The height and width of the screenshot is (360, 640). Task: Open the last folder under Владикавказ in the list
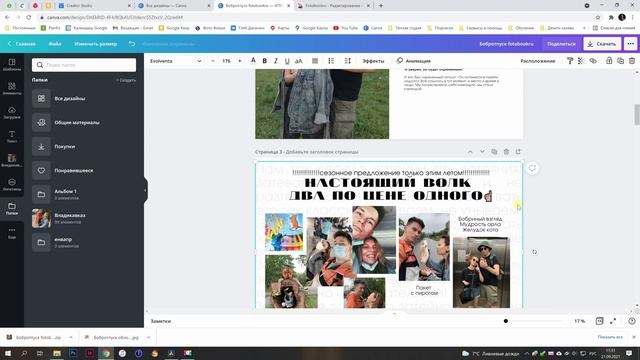pos(84,242)
